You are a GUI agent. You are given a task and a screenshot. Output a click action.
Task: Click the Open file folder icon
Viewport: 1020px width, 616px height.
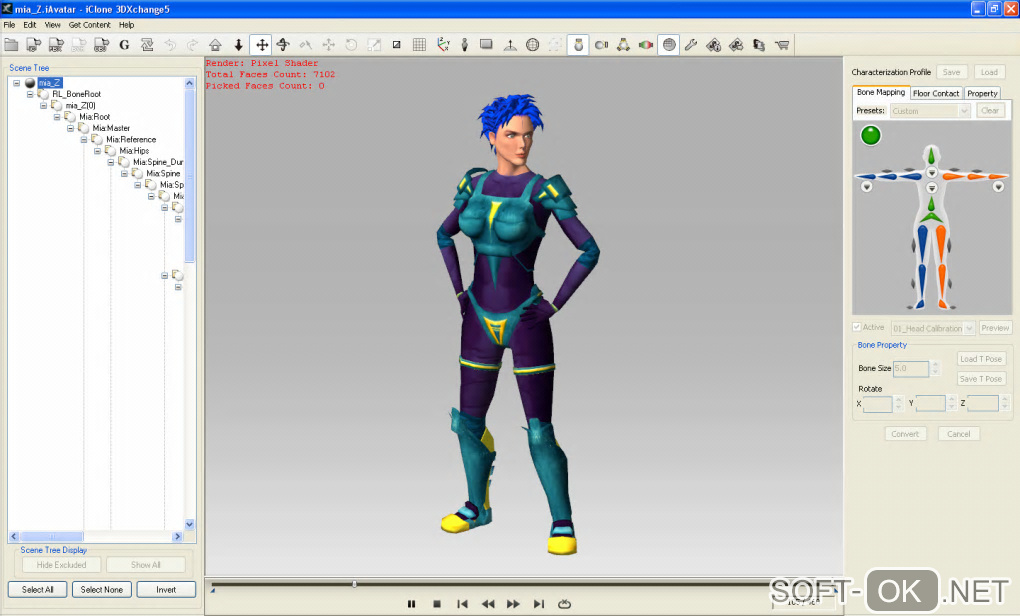(11, 45)
